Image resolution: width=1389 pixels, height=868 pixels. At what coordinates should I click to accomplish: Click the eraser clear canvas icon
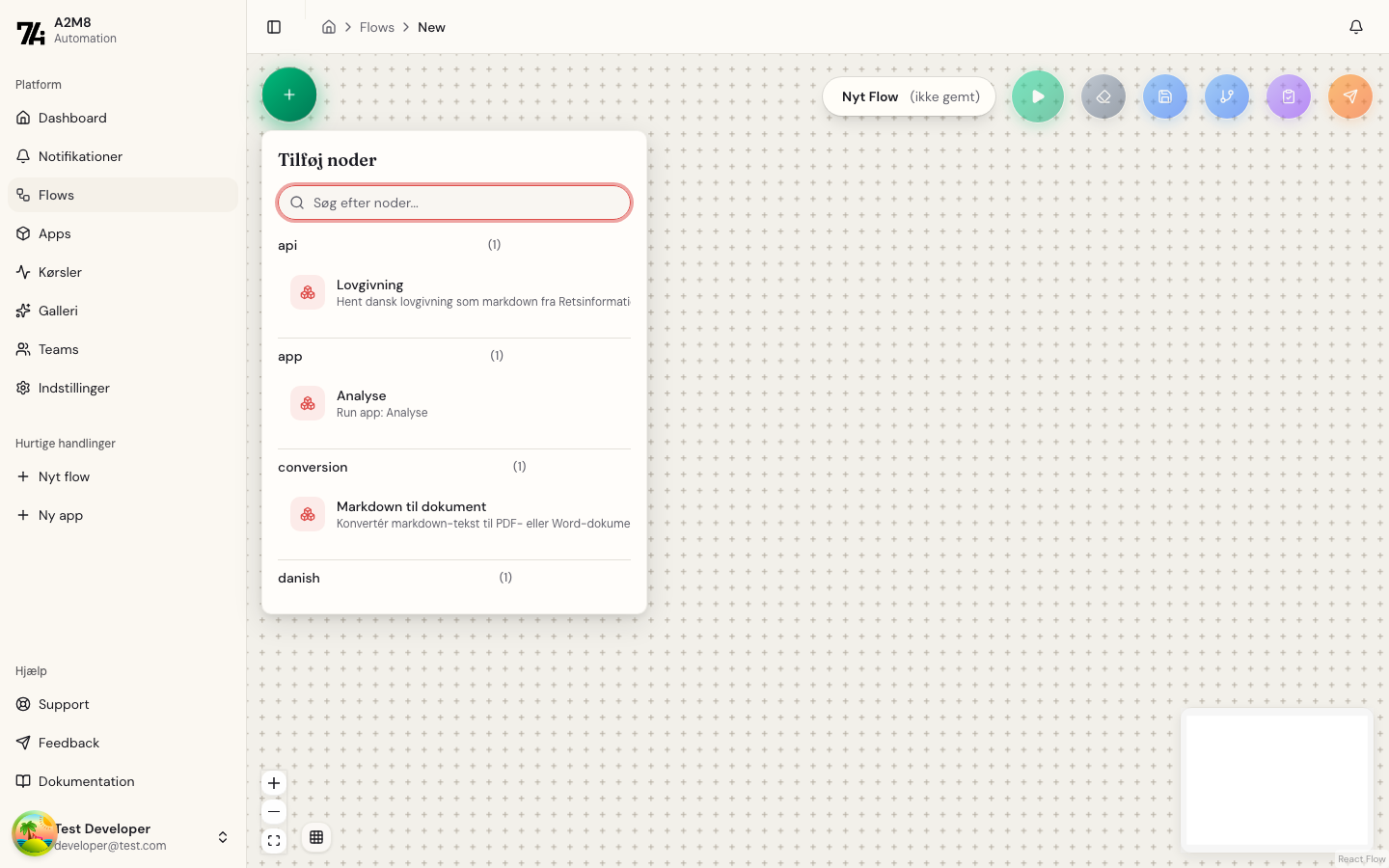point(1103,96)
